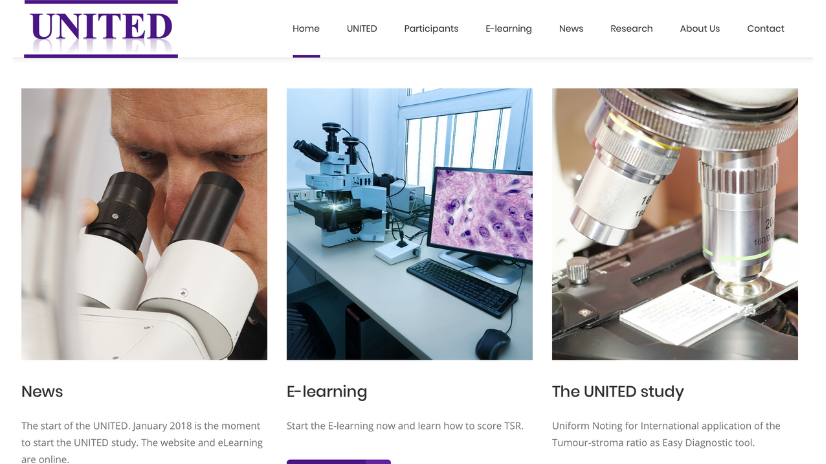The height and width of the screenshot is (464, 826).
Task: Open the Home menu item
Action: 306,28
